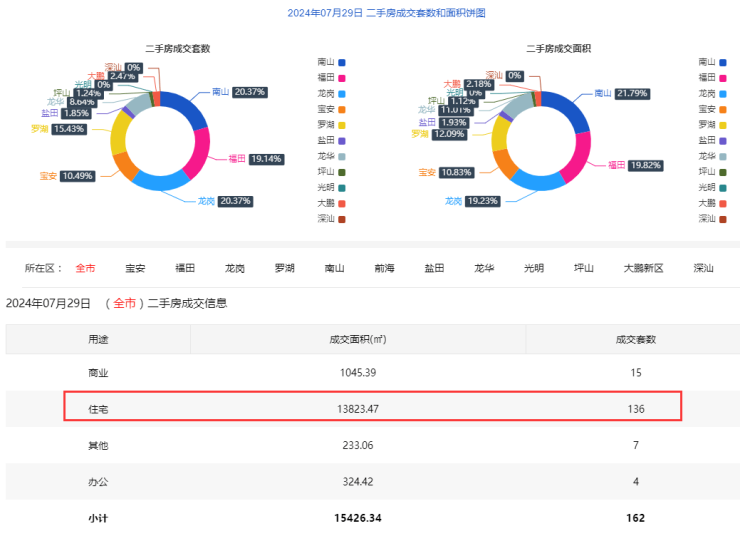Open the 深汕 district link

[x=703, y=268]
